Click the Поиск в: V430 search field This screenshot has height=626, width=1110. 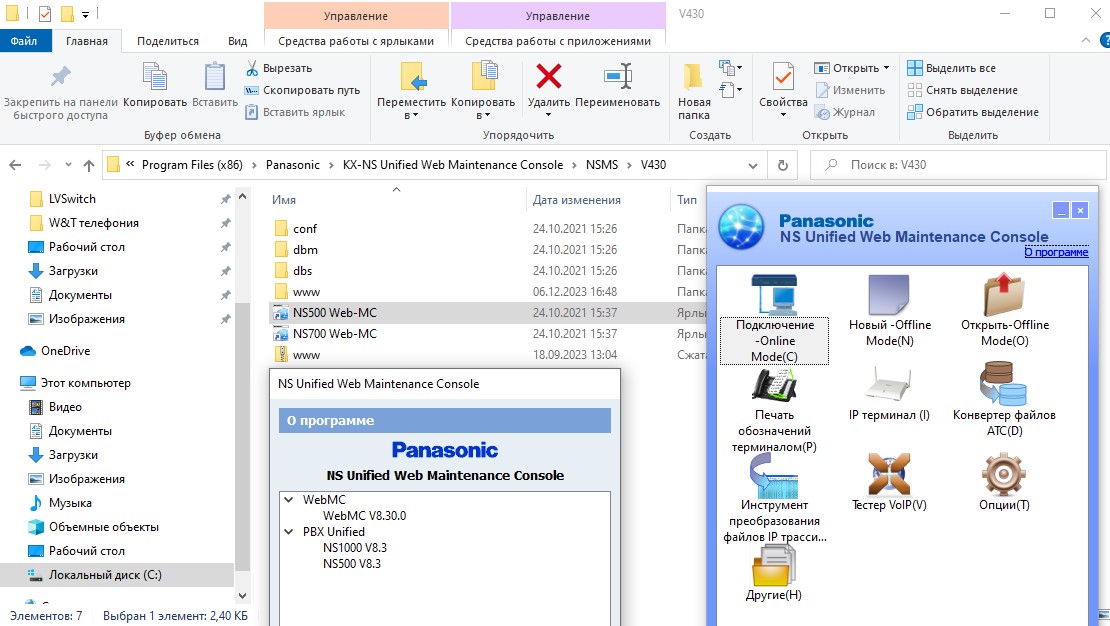click(x=958, y=165)
